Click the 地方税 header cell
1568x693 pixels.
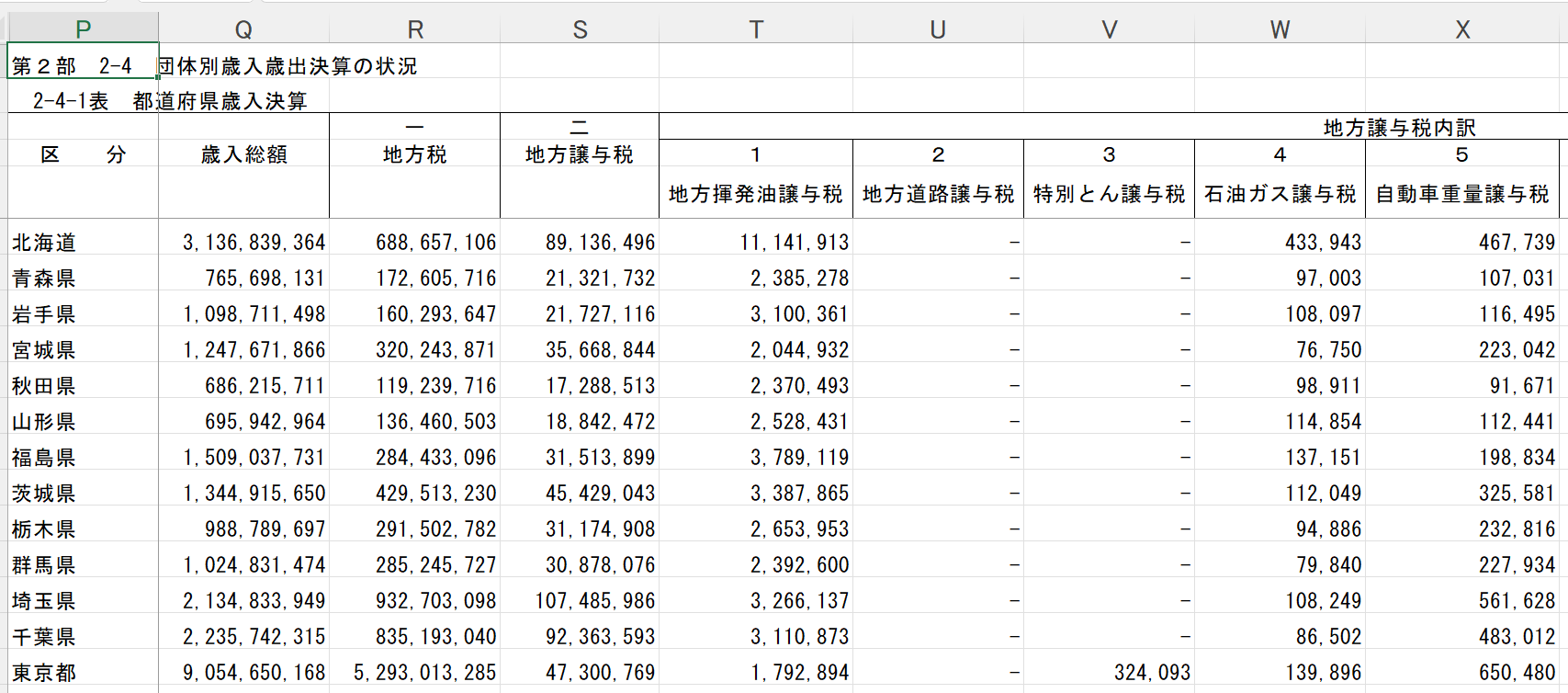(415, 154)
